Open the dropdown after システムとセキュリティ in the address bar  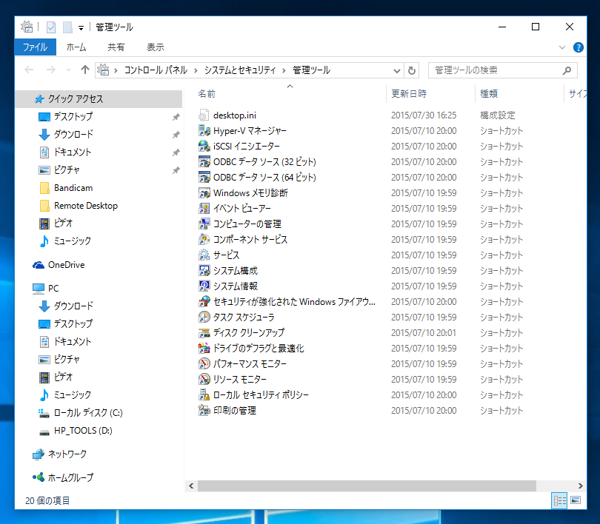(284, 70)
